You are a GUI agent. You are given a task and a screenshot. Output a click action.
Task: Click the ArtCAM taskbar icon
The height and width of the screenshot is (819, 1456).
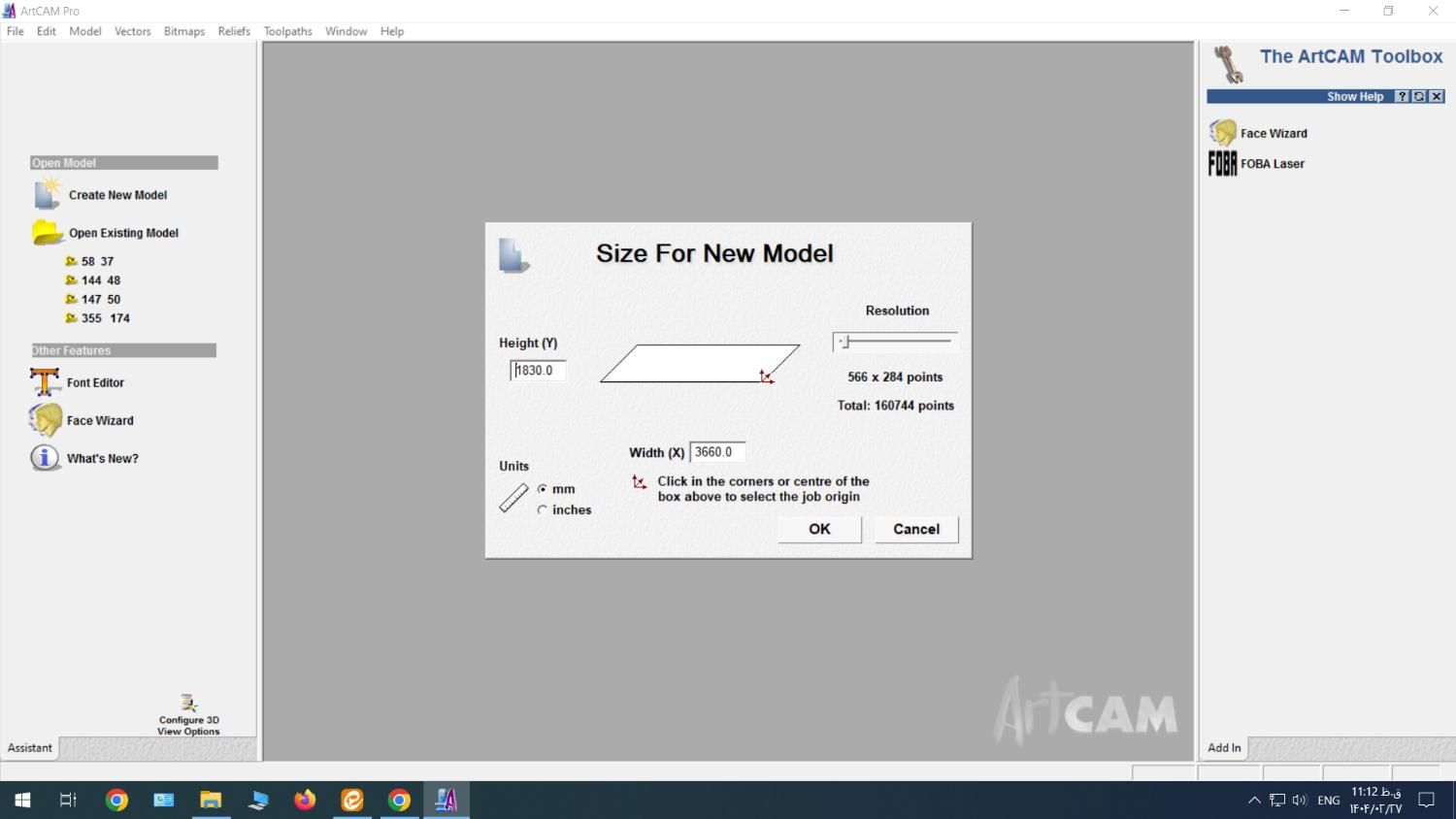pos(447,801)
